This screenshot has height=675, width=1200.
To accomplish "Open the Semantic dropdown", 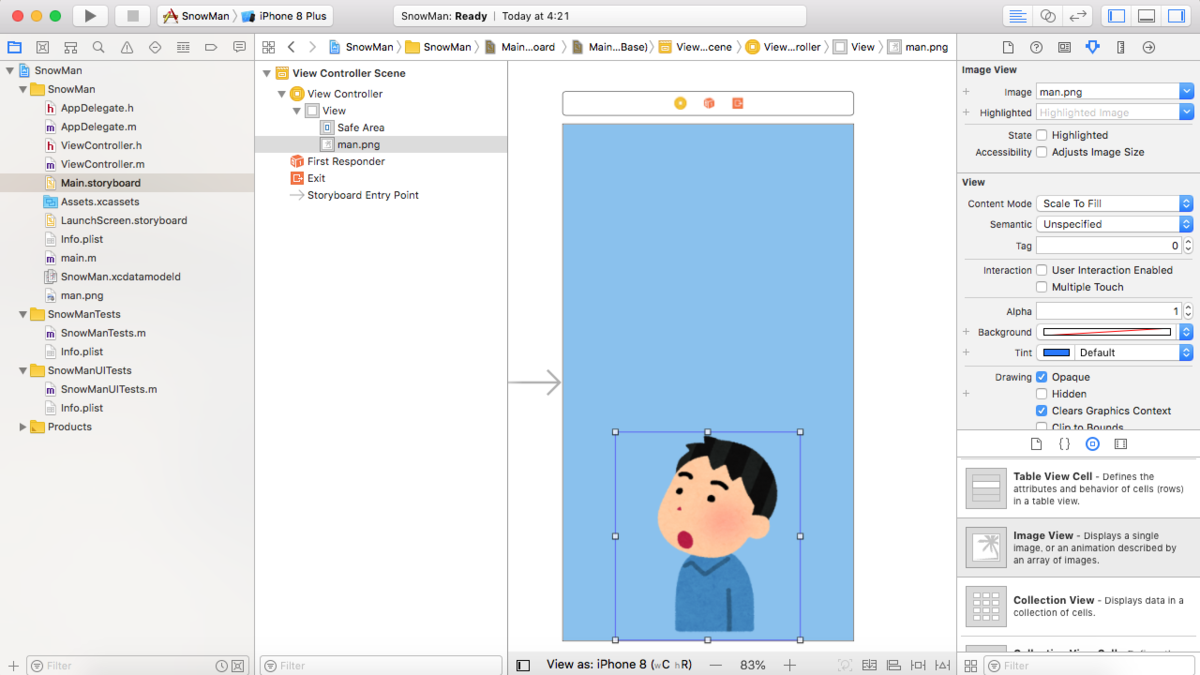I will pos(1114,224).
